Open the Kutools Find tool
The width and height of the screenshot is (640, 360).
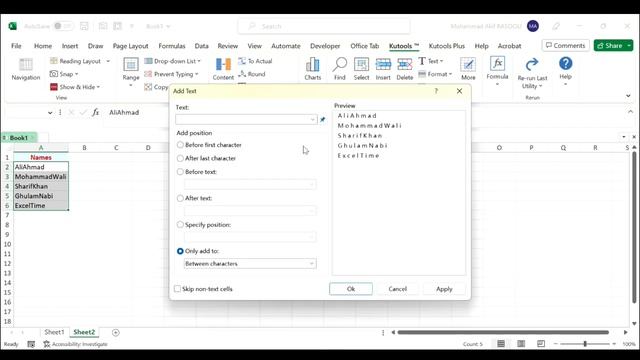click(x=340, y=69)
